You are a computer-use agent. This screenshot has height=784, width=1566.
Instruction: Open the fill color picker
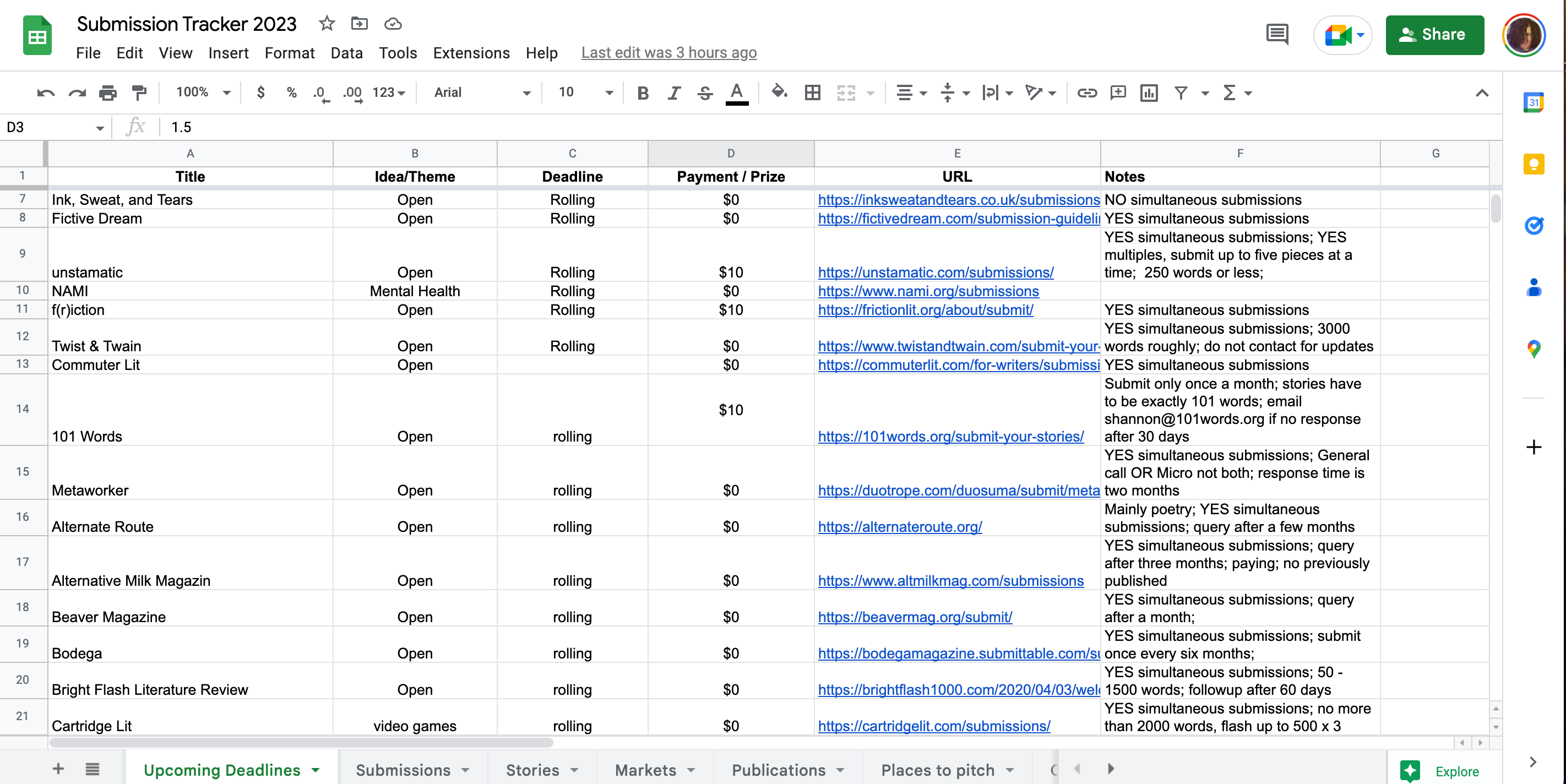[779, 92]
